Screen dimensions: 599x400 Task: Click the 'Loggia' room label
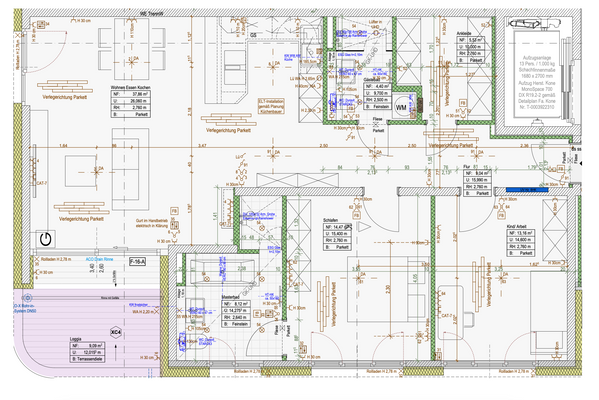pos(76,339)
